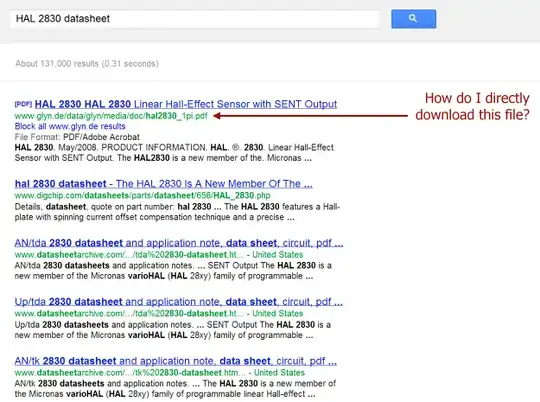Click datasheetarchive URL under AN/tda result
Image resolution: width=540 pixels, height=402 pixels.
click(x=129, y=255)
